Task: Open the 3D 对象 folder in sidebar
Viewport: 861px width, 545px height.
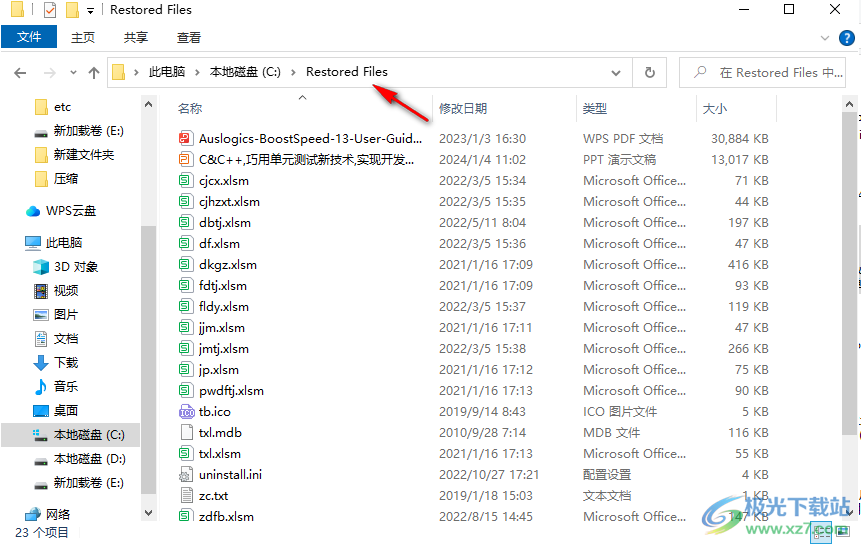Action: pos(76,267)
